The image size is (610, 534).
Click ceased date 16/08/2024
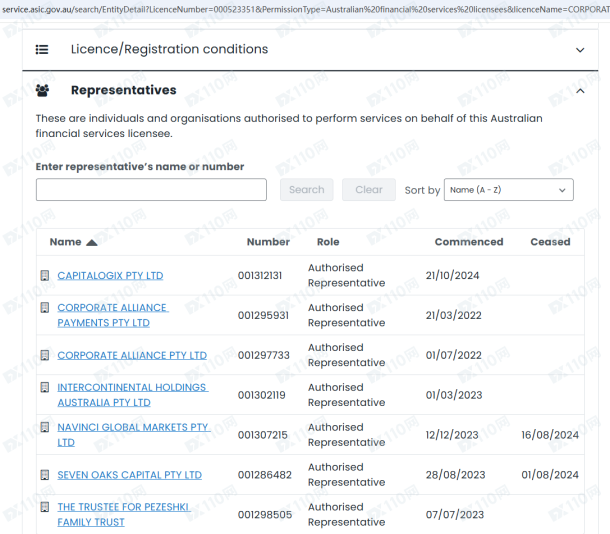pyautogui.click(x=550, y=435)
